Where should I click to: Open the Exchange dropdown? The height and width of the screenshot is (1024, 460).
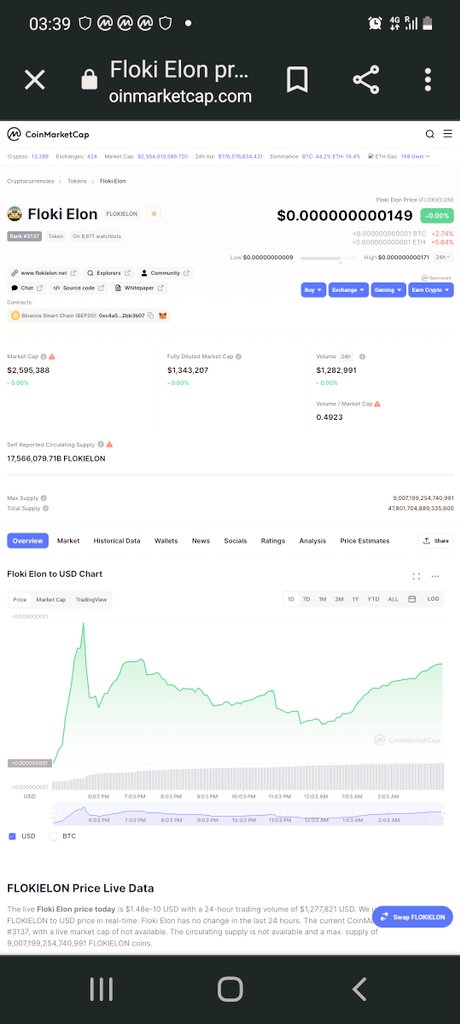point(348,290)
